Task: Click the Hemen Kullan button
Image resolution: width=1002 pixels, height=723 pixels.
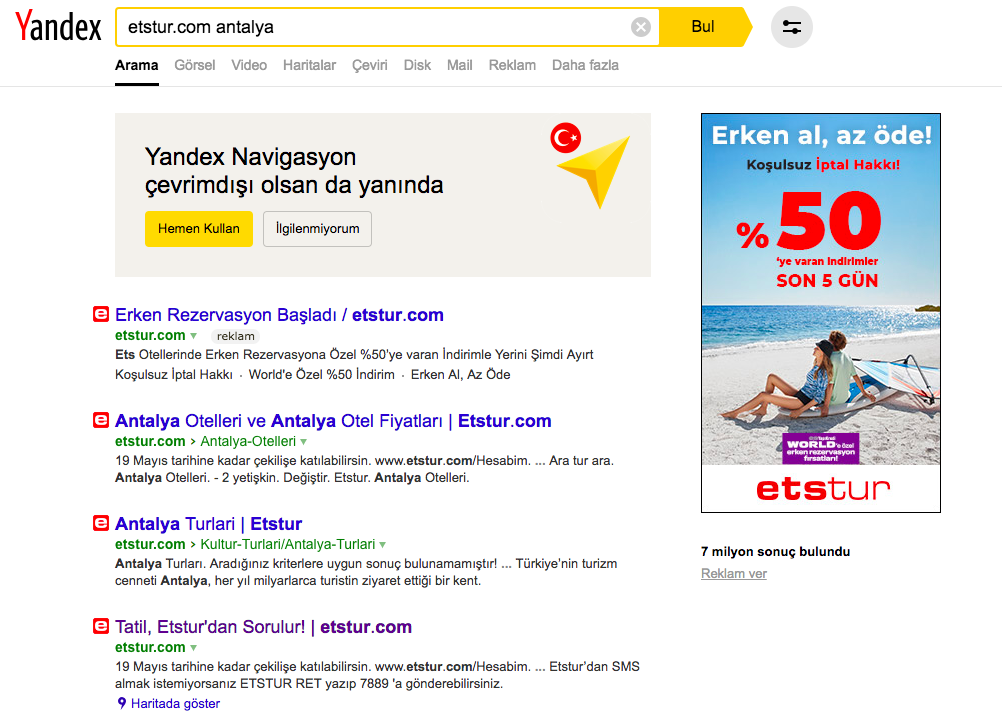Action: pos(199,229)
